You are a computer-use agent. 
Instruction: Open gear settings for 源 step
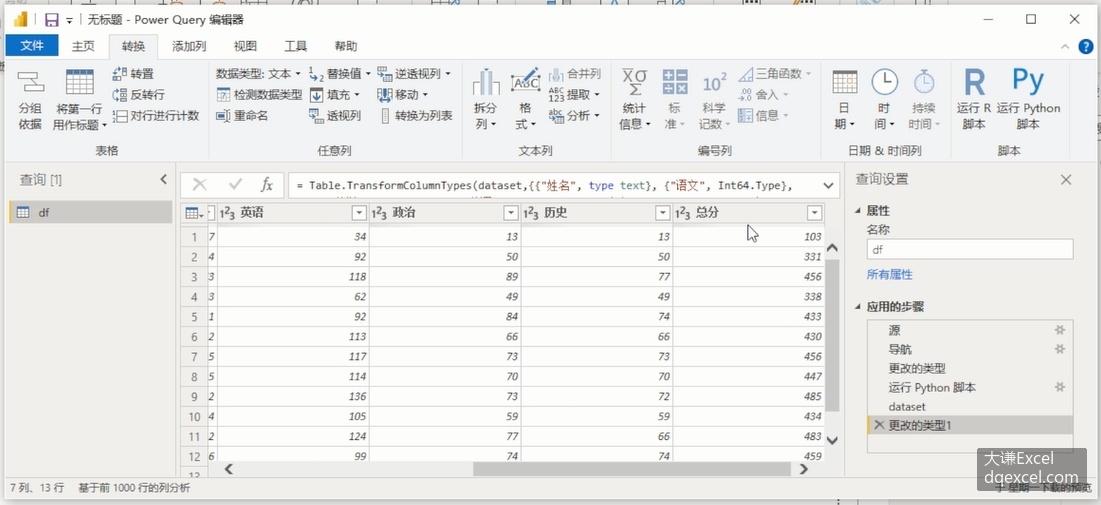tap(1060, 330)
